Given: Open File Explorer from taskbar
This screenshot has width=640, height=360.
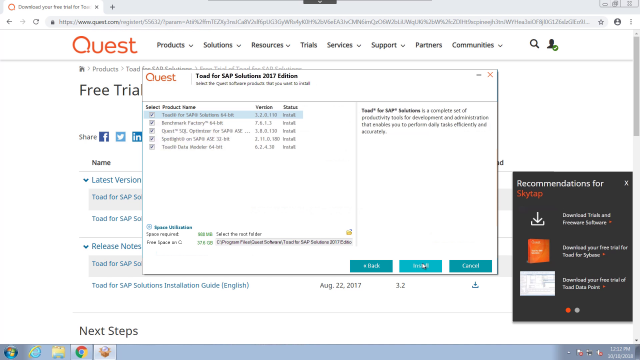Looking at the screenshot, I should [58, 352].
